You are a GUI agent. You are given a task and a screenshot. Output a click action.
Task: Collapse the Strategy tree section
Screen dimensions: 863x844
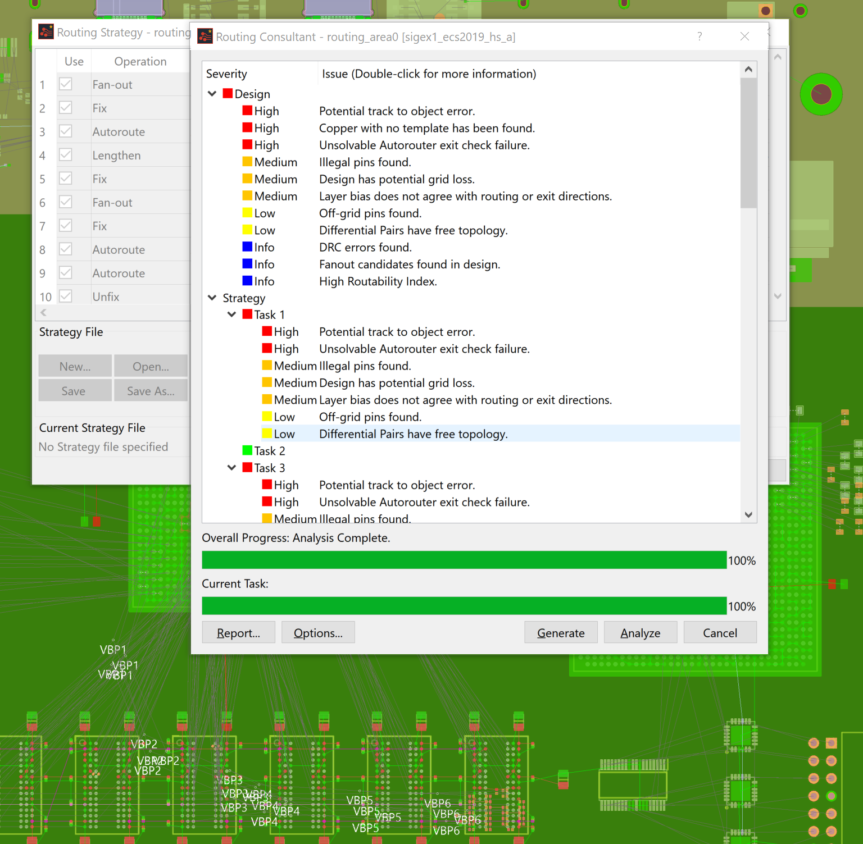(212, 297)
